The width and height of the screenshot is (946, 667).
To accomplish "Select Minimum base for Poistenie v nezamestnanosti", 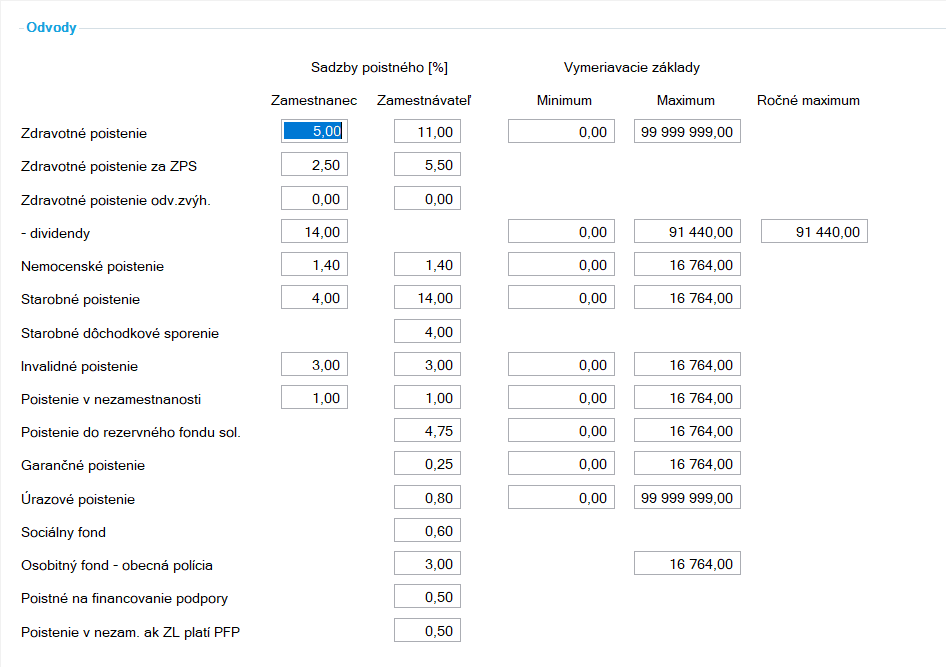I will tap(561, 398).
